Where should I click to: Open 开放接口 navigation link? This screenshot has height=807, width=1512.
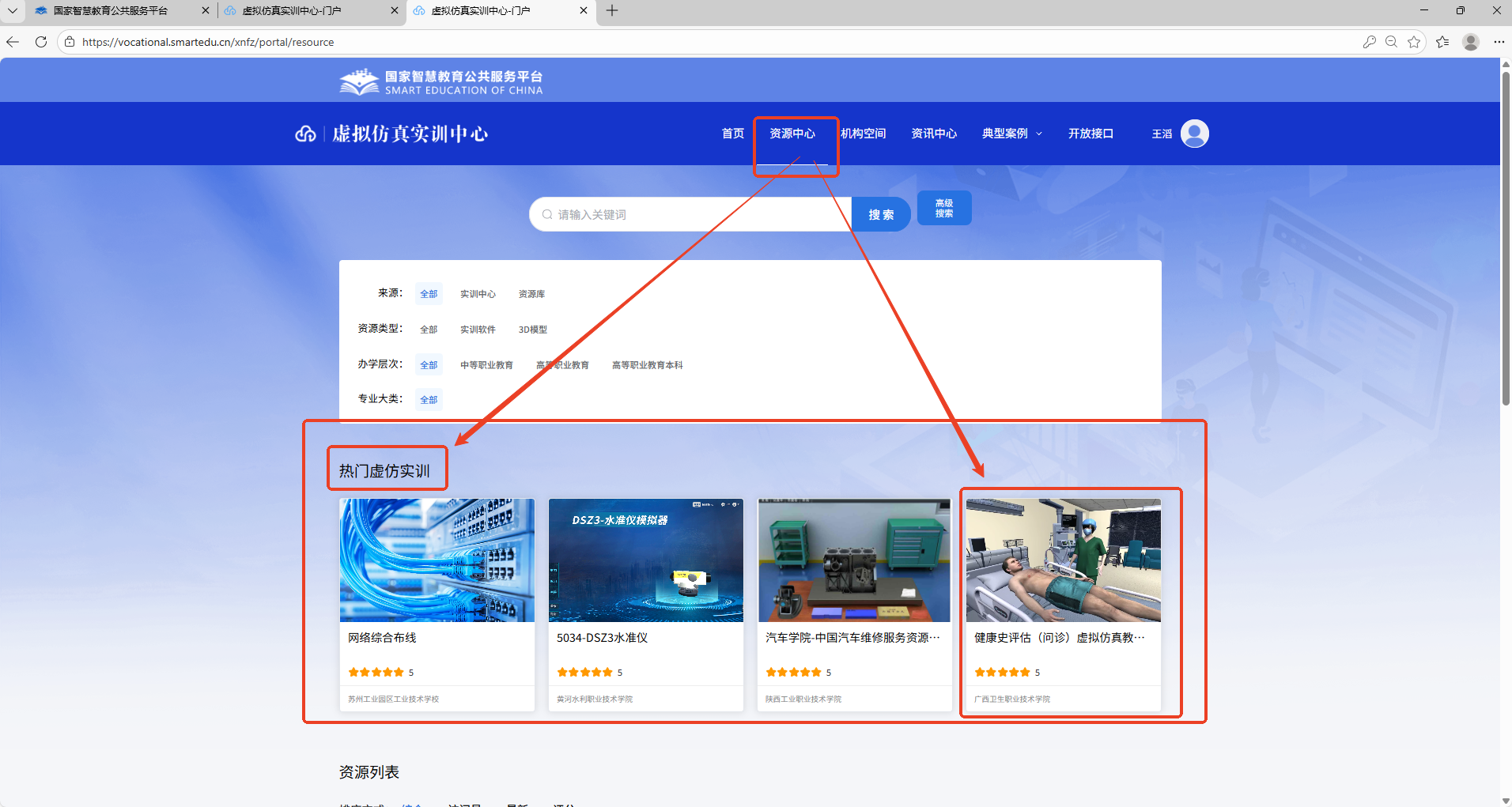click(x=1091, y=134)
